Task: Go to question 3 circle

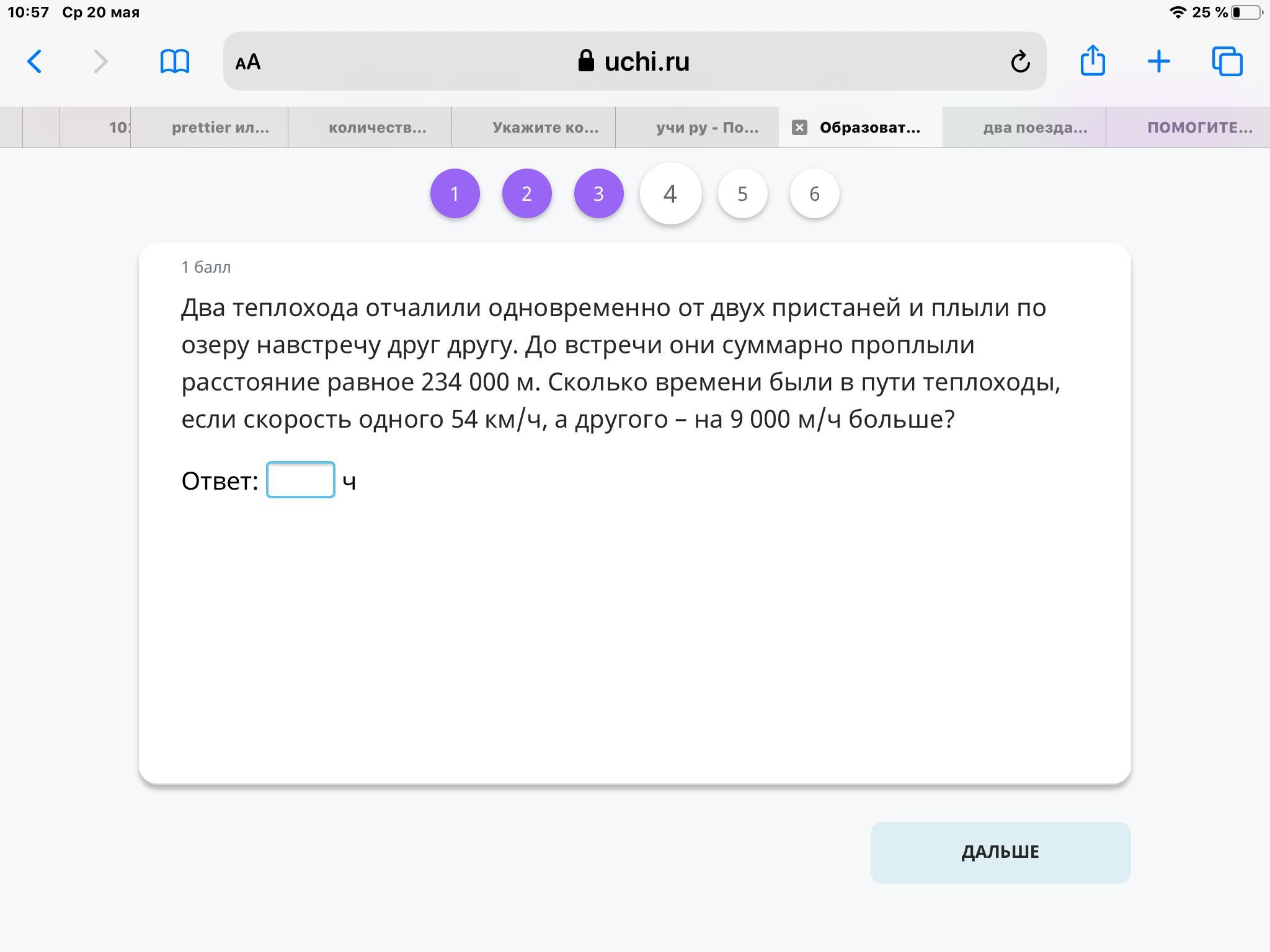Action: [598, 194]
